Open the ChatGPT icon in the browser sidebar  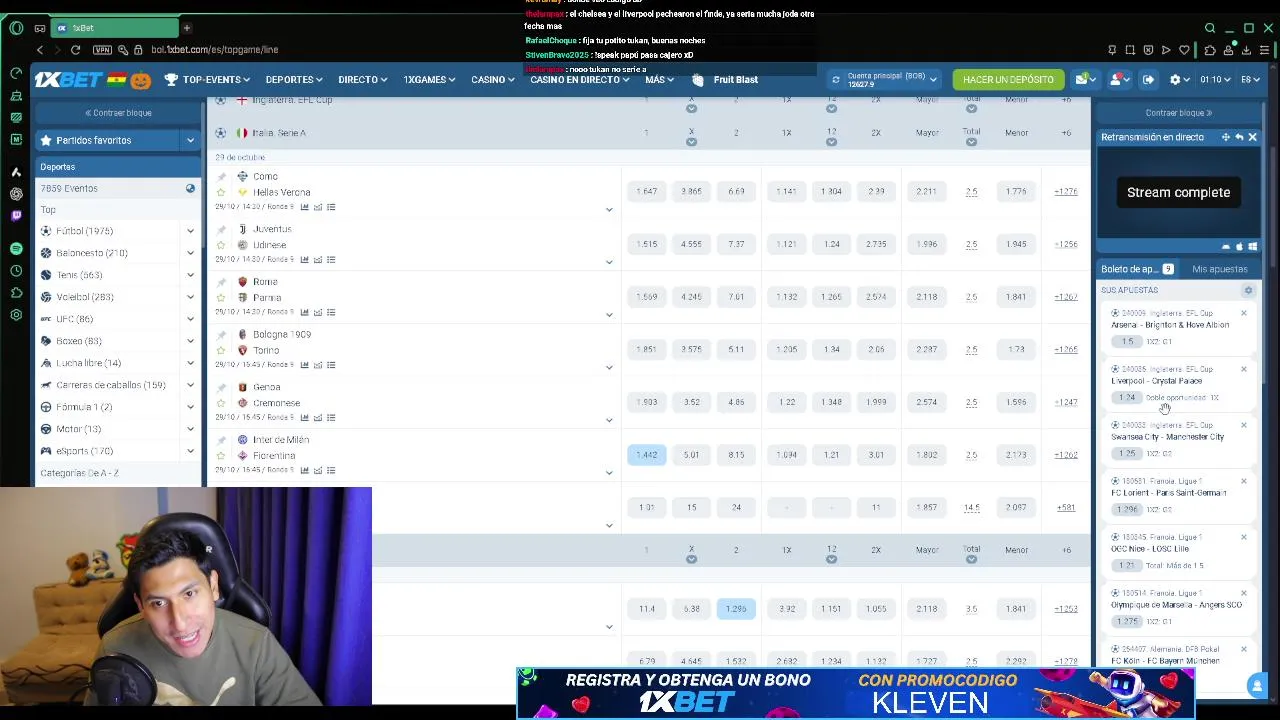[x=16, y=193]
